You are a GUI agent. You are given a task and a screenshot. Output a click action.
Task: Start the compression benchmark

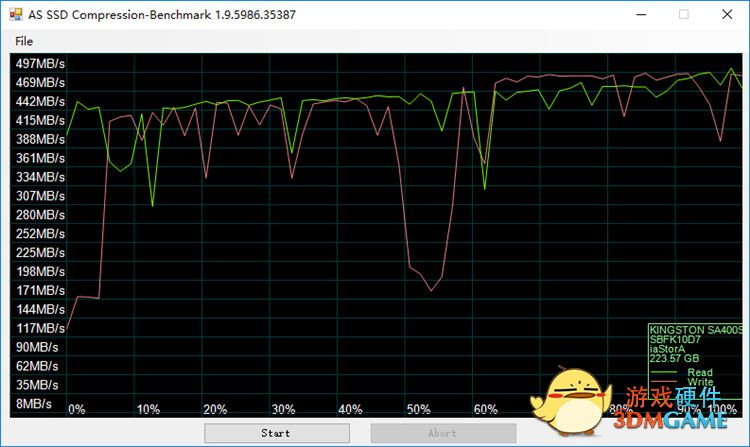[276, 433]
